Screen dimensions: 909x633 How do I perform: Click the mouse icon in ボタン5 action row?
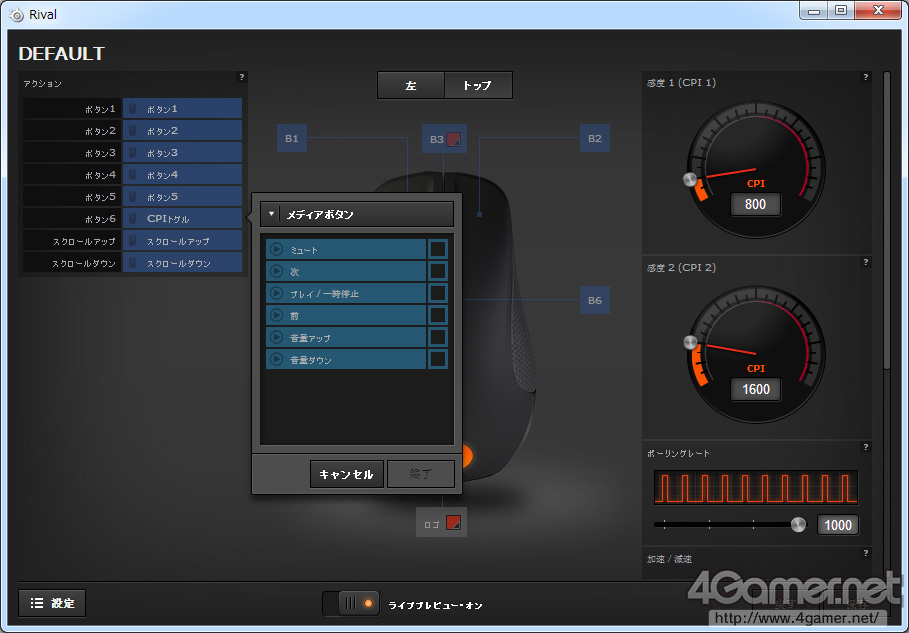tap(133, 197)
